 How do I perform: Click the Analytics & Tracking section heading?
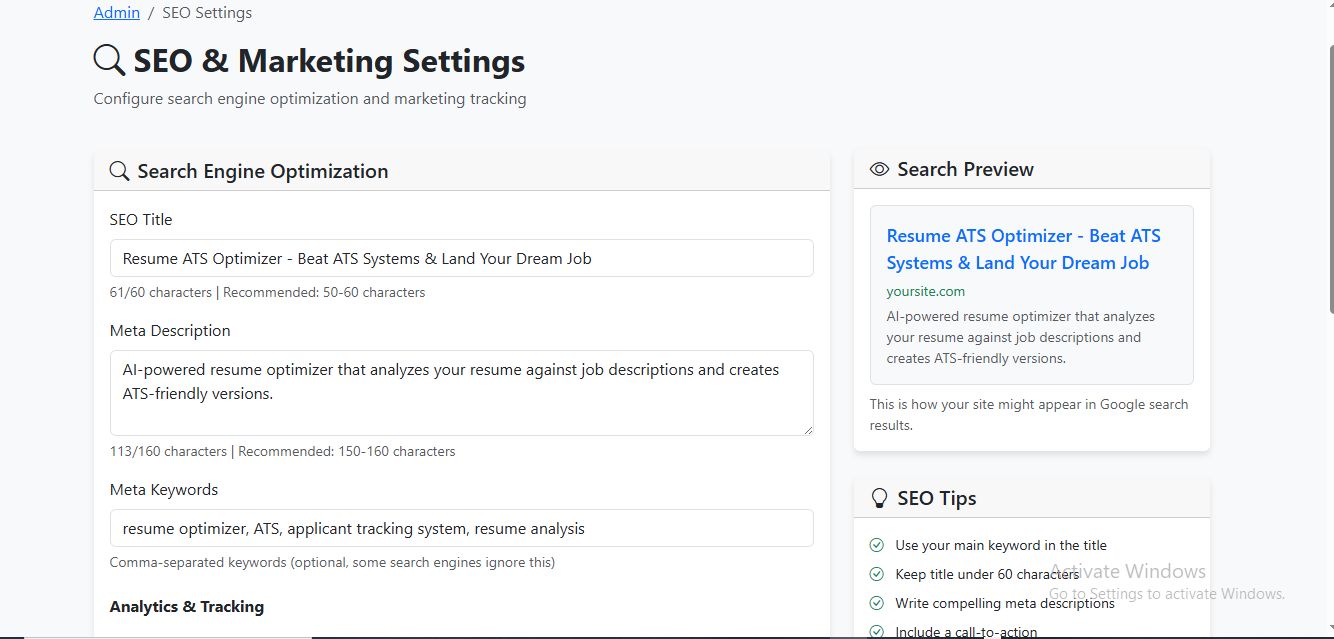(187, 606)
